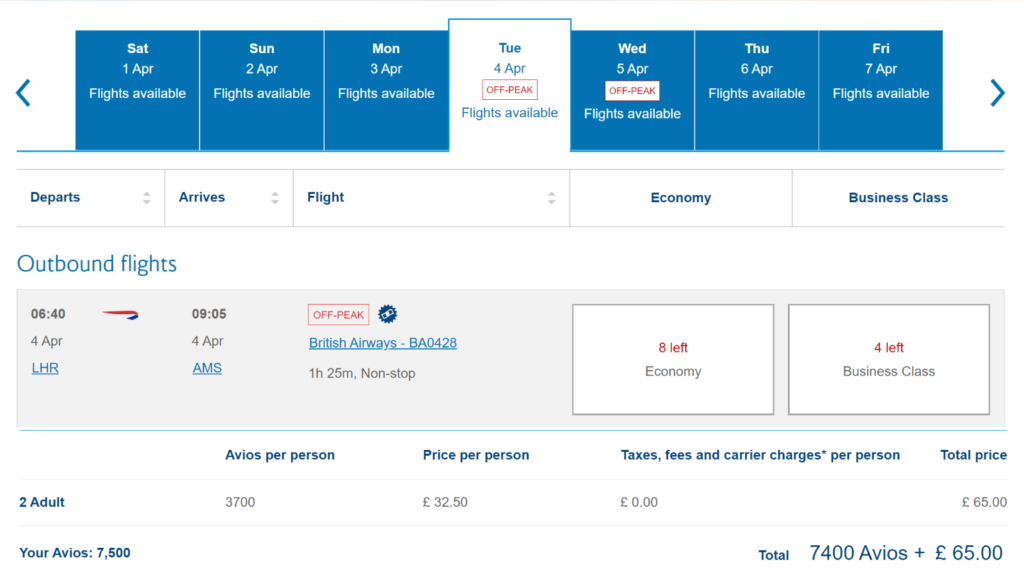Select the Economy fare with 8 seats left
Screen dimensions: 1024x576
pyautogui.click(x=672, y=358)
